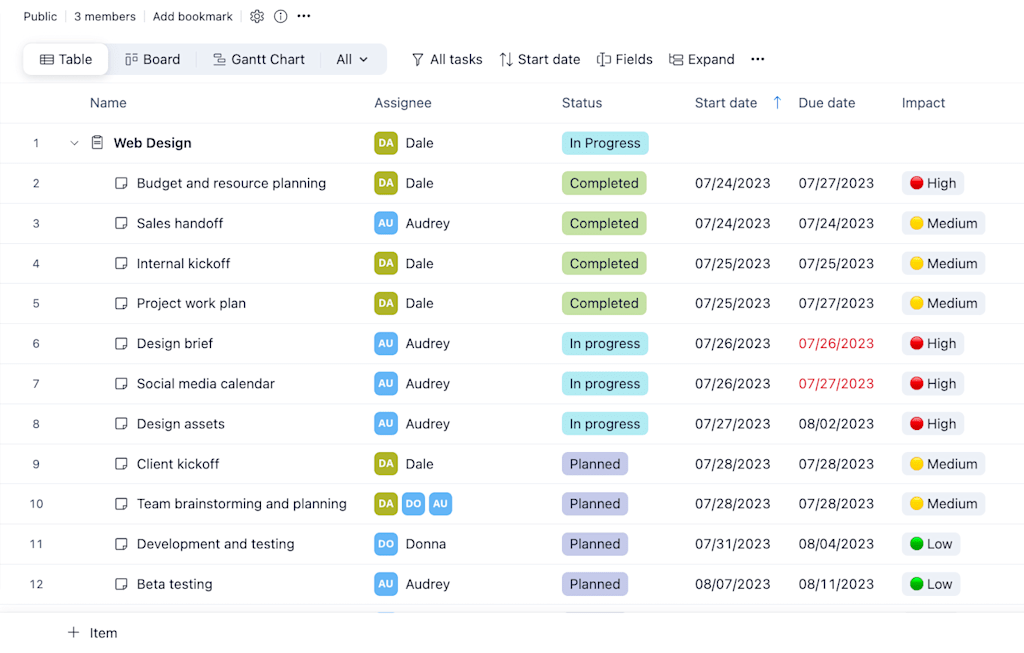This screenshot has height=653, width=1024.
Task: Click task icon for Client kickoff
Action: [121, 464]
